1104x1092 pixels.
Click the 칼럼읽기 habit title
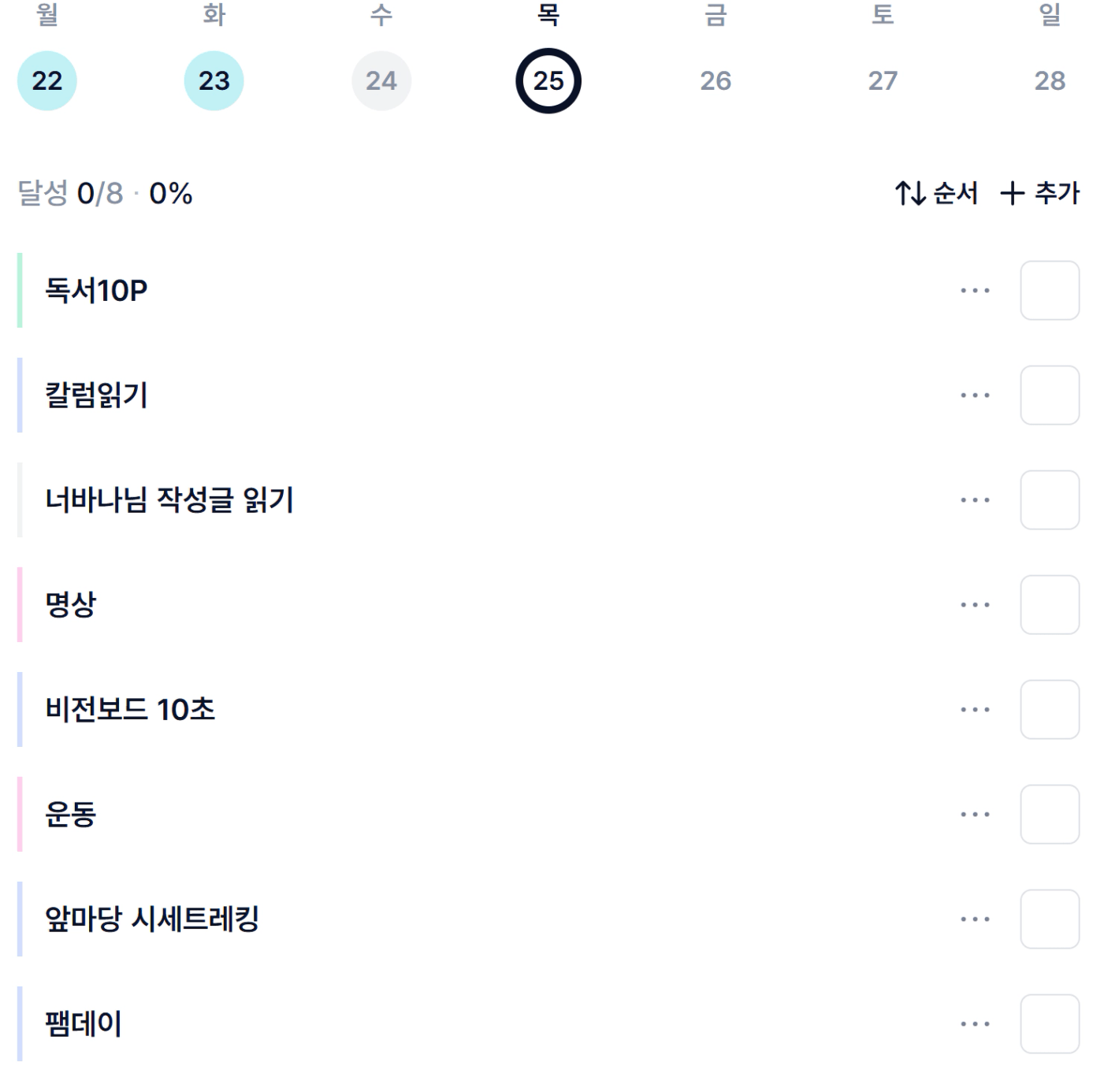pyautogui.click(x=96, y=396)
